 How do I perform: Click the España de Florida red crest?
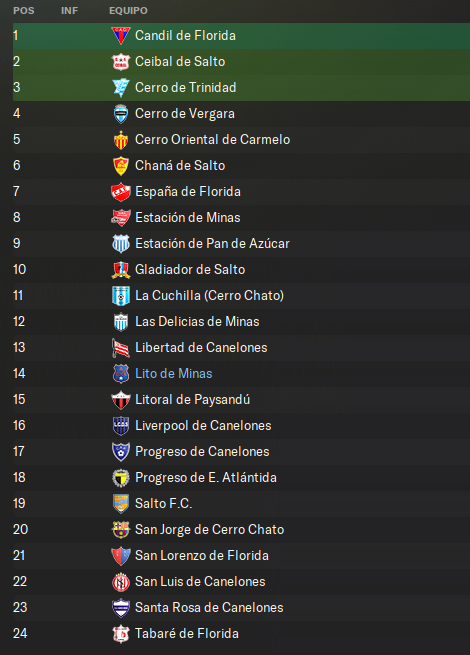121,192
